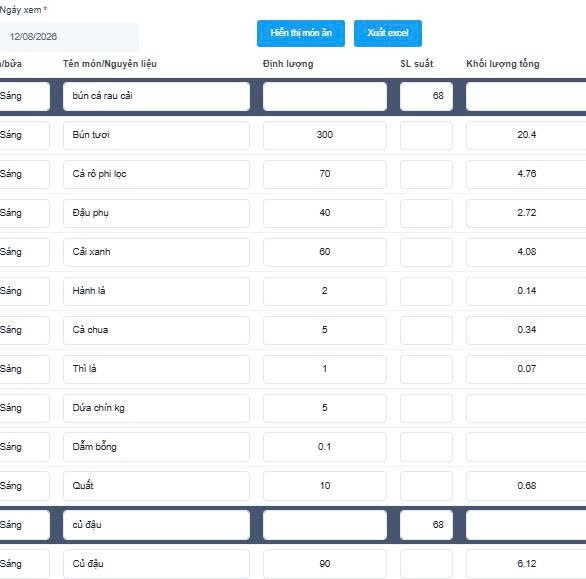Click the 'Sáng' meal cell of 'bún cá rau cải' row

click(25, 96)
